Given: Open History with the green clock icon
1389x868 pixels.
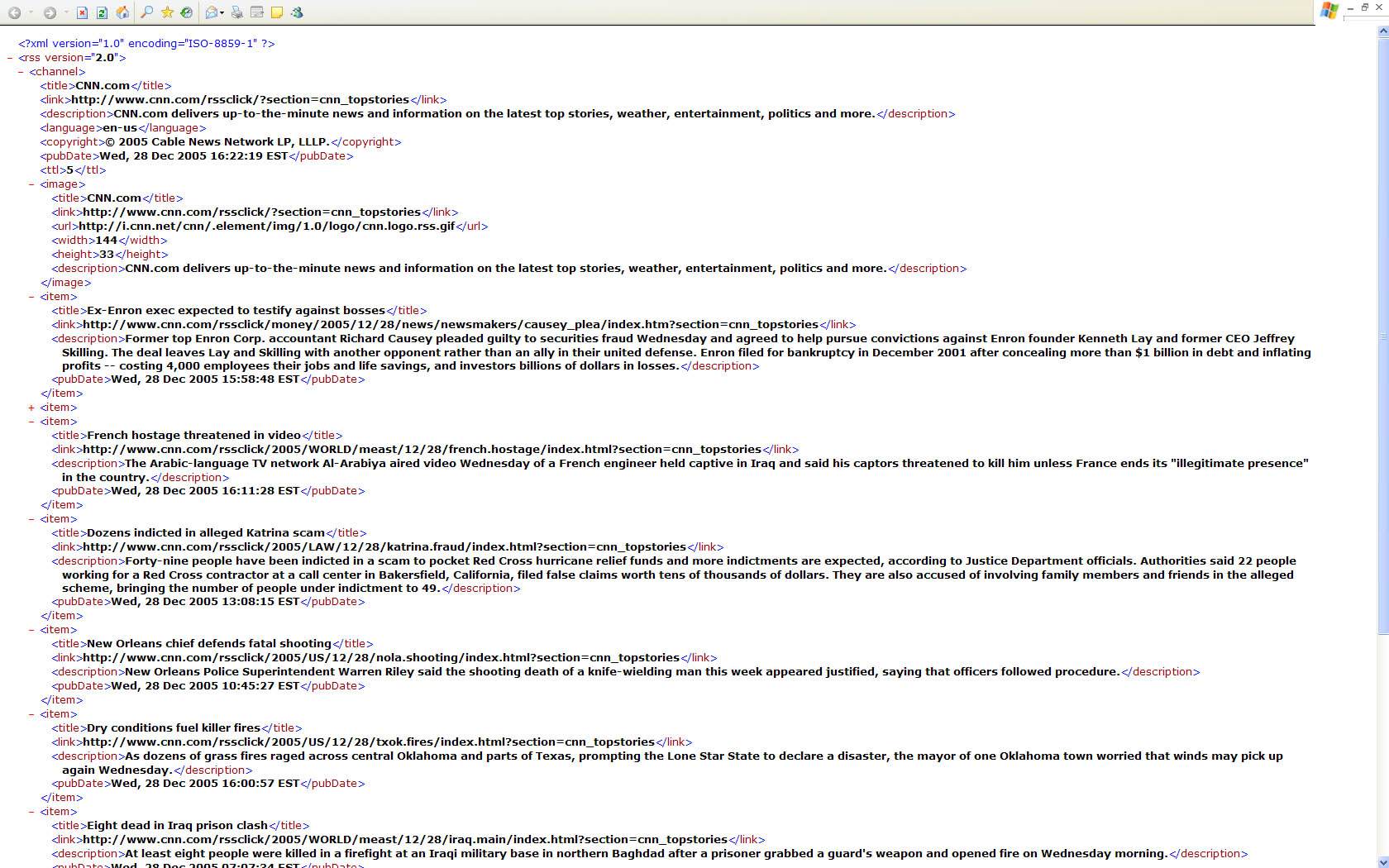Looking at the screenshot, I should point(187,12).
